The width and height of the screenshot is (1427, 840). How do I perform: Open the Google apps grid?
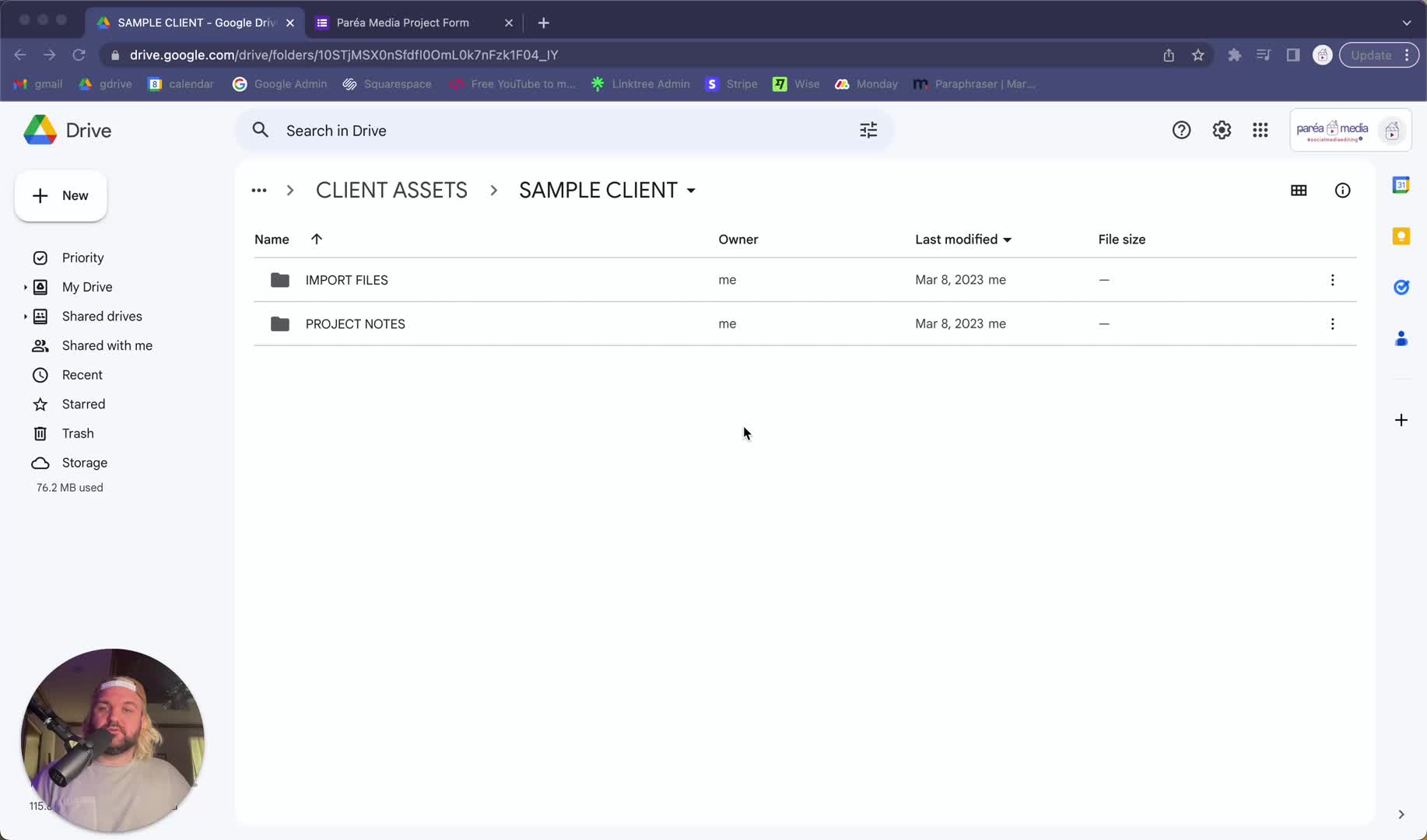[x=1260, y=130]
